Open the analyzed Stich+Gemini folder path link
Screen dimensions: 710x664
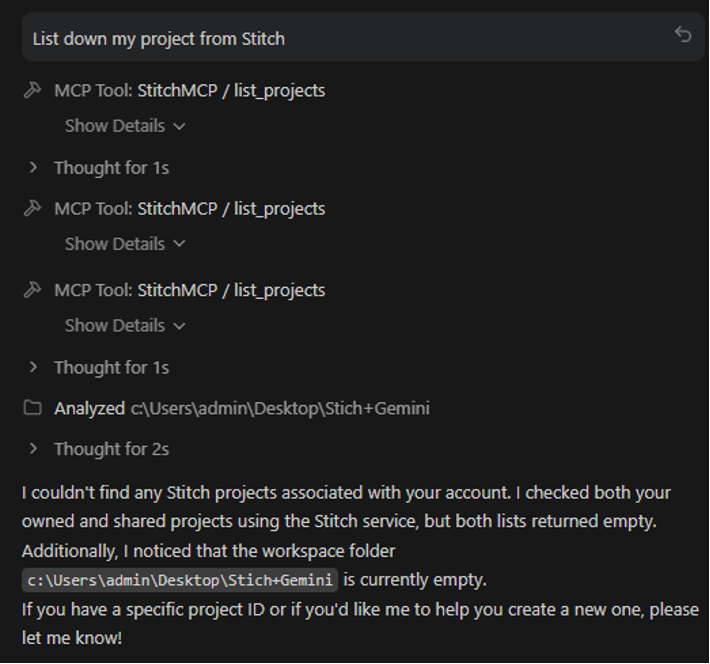[280, 408]
